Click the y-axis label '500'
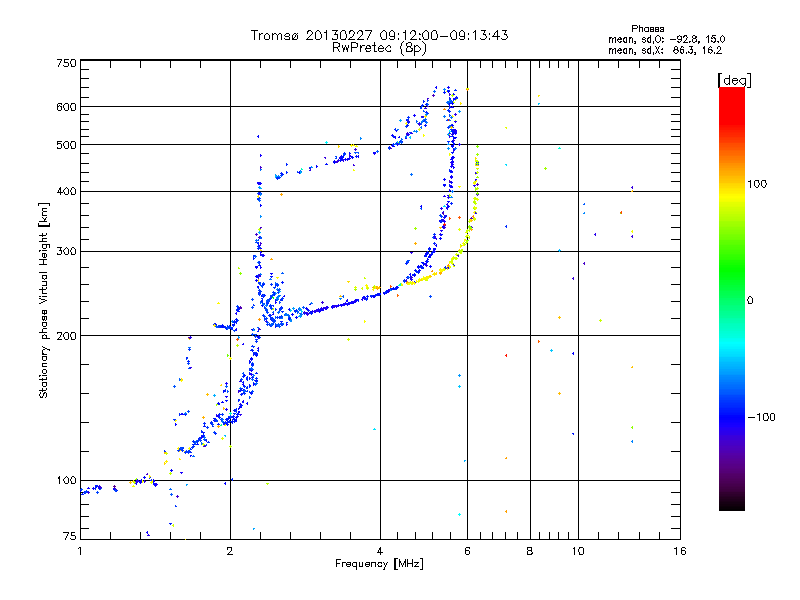This screenshot has height=600, width=800. pos(66,145)
